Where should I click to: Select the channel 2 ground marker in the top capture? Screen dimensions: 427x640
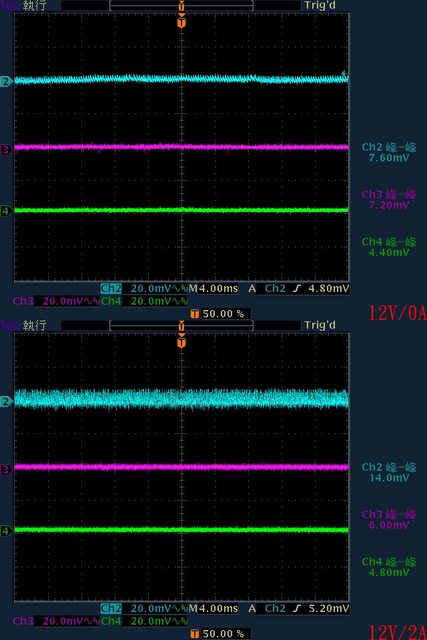click(x=6, y=82)
